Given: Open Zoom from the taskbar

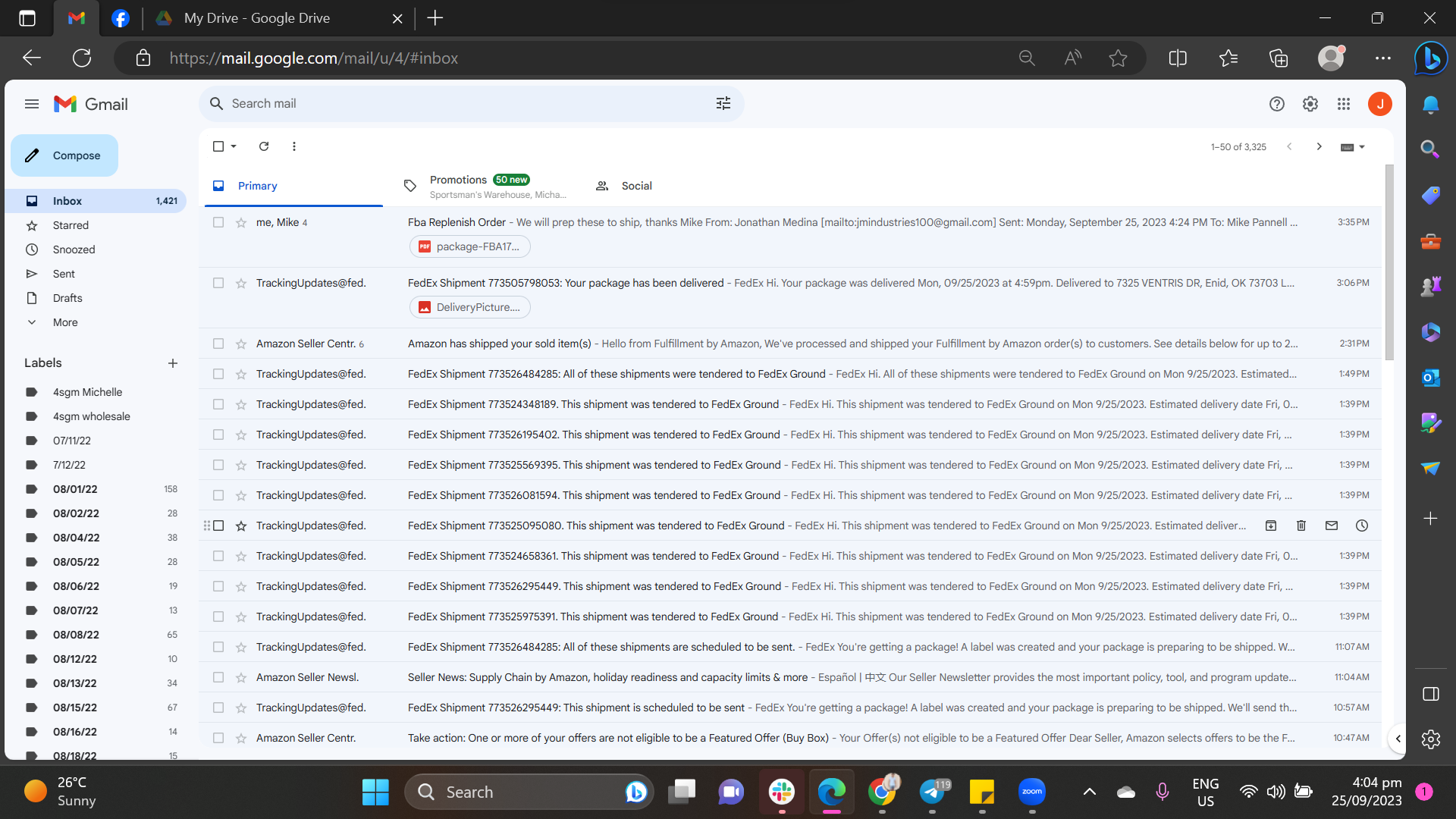Looking at the screenshot, I should (1032, 792).
